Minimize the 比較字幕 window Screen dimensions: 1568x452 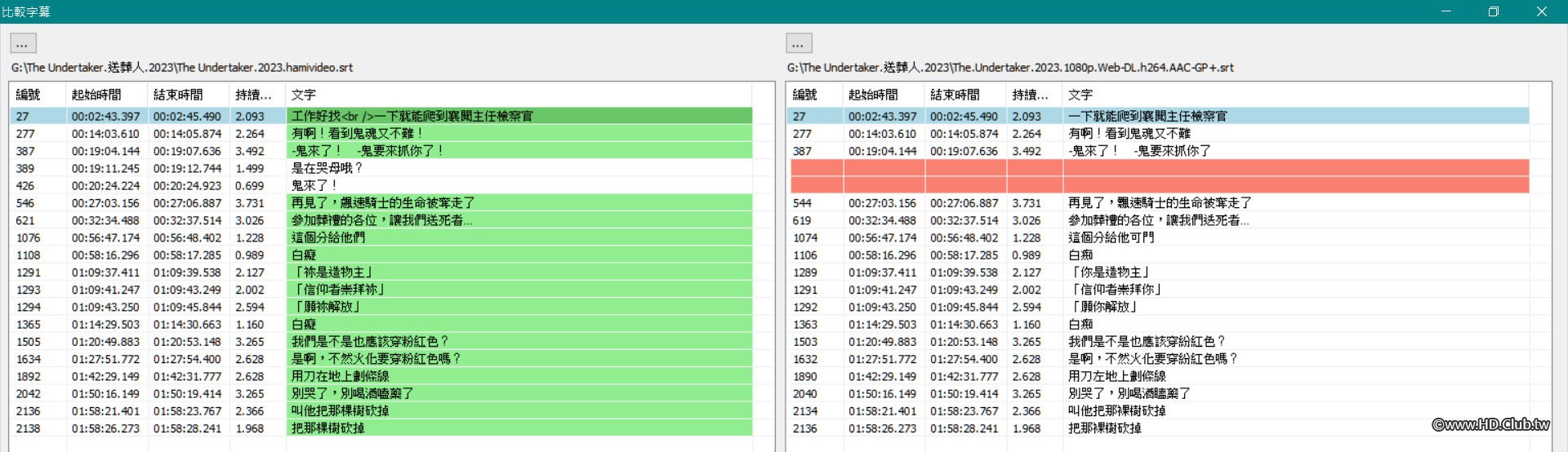(1446, 11)
